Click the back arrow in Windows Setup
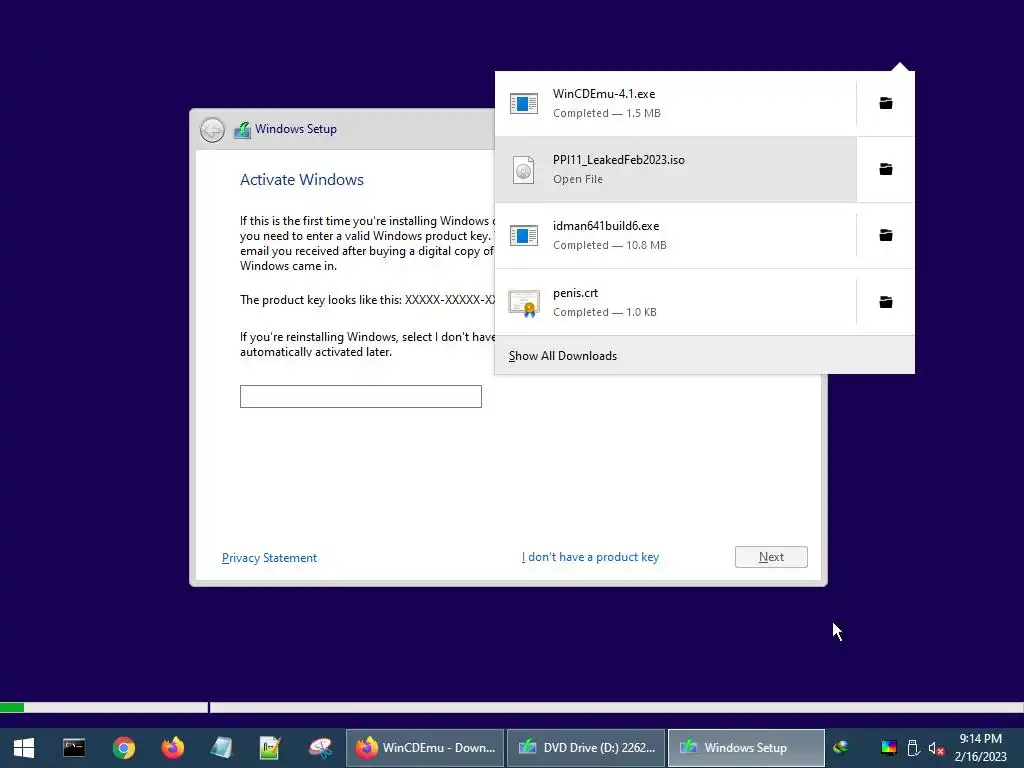The image size is (1024, 768). coord(212,129)
